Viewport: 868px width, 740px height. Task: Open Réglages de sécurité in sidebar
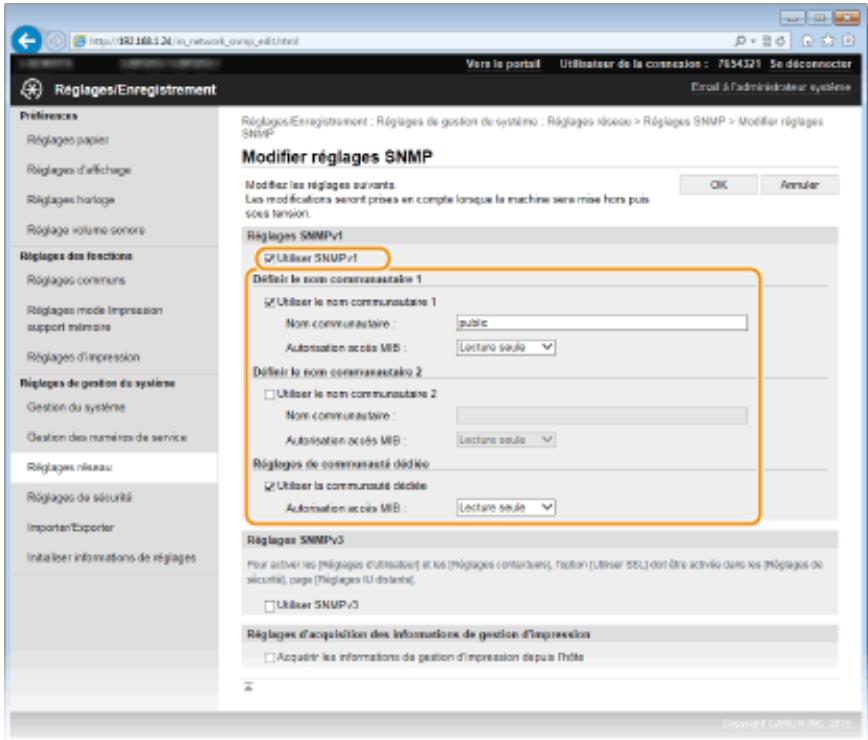point(79,497)
